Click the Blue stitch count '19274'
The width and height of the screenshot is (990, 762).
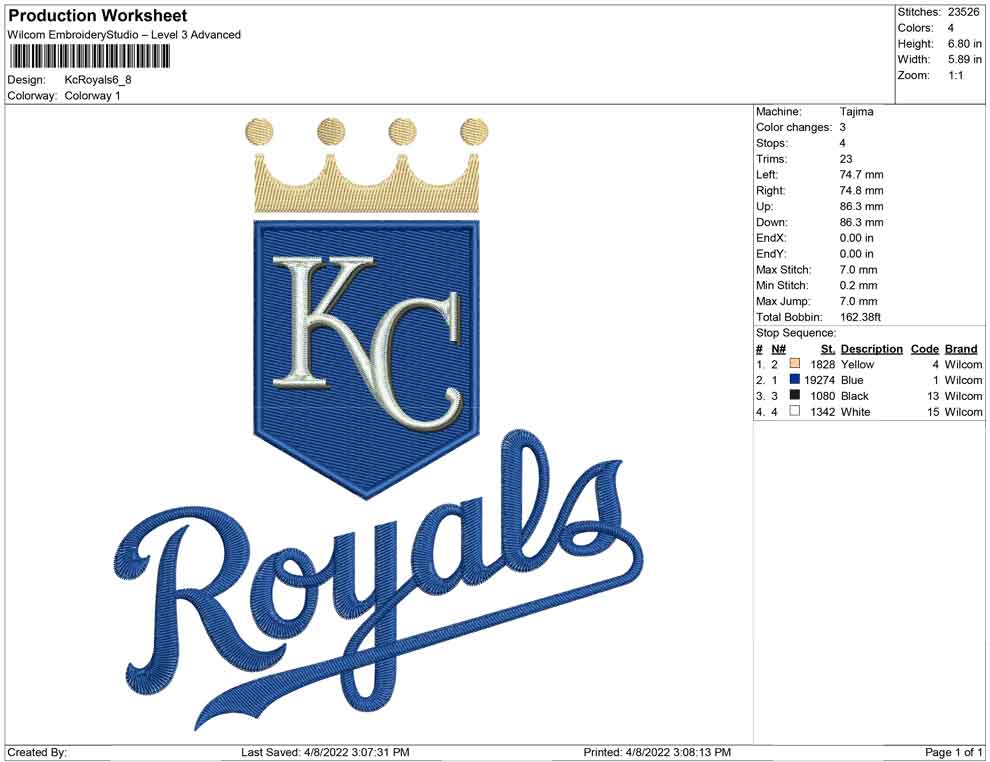point(820,380)
